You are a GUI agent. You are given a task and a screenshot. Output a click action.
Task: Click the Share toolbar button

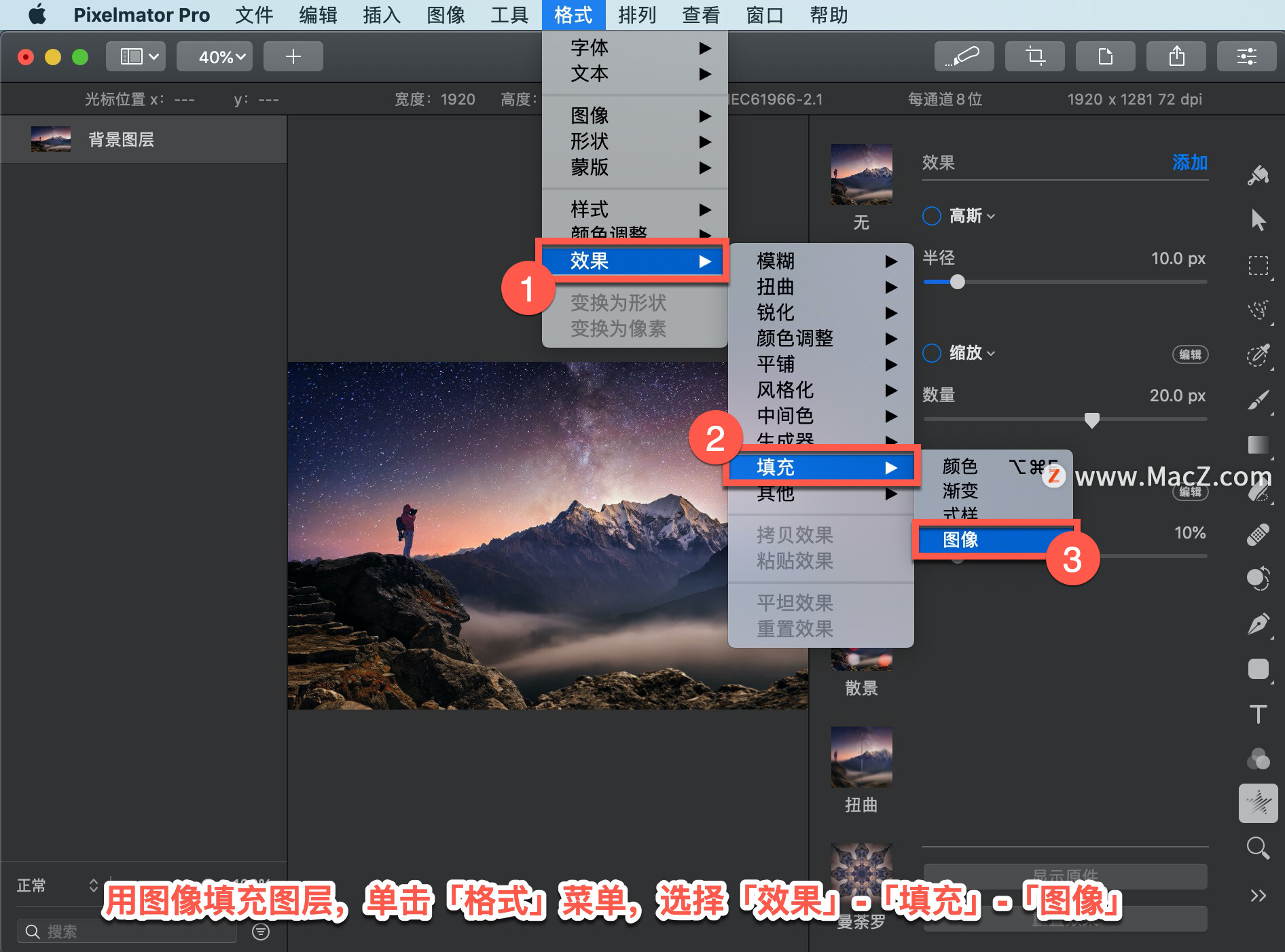1176,56
